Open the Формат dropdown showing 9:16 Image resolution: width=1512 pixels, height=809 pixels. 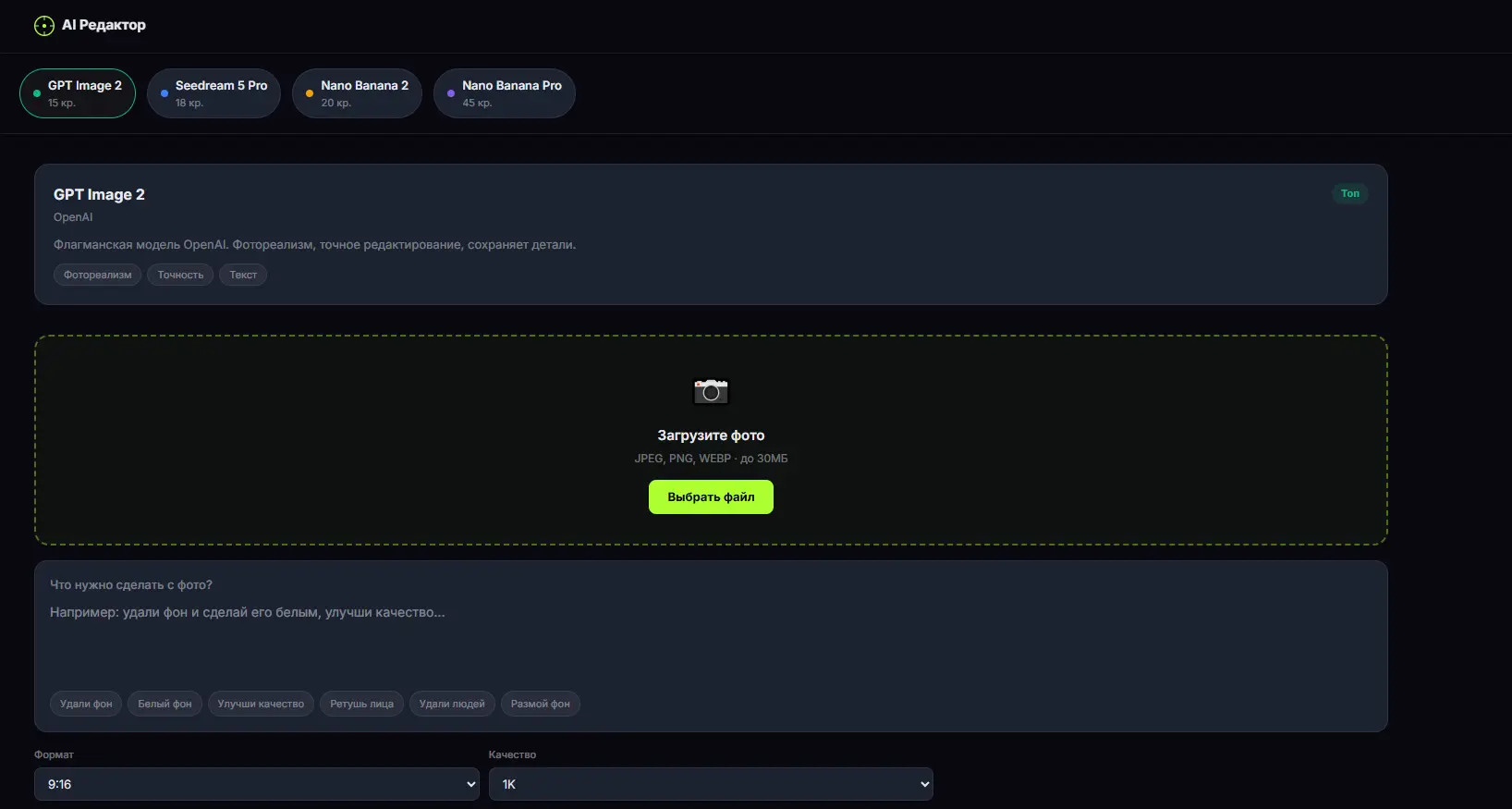click(x=257, y=784)
